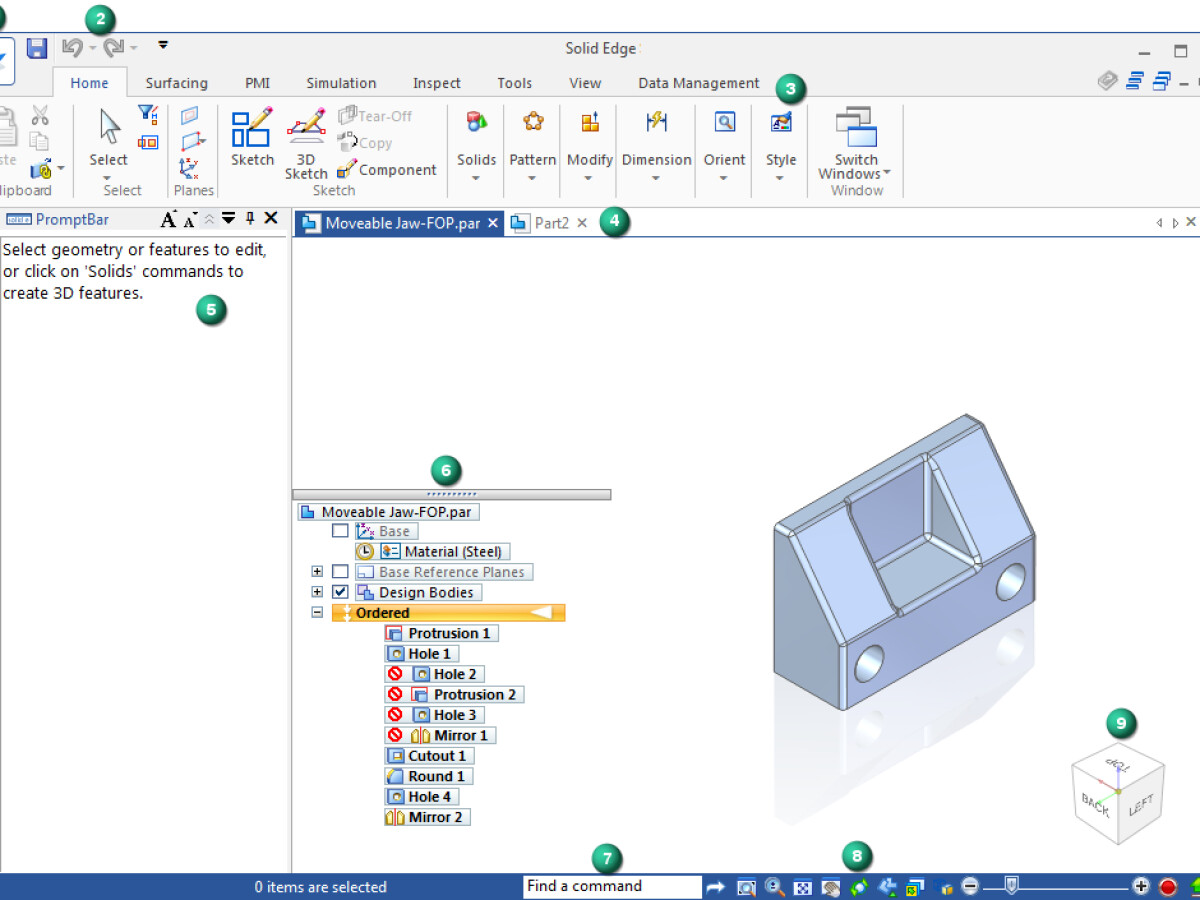The image size is (1200, 900).
Task: Uncheck the Design Bodies checkbox
Action: tap(340, 592)
